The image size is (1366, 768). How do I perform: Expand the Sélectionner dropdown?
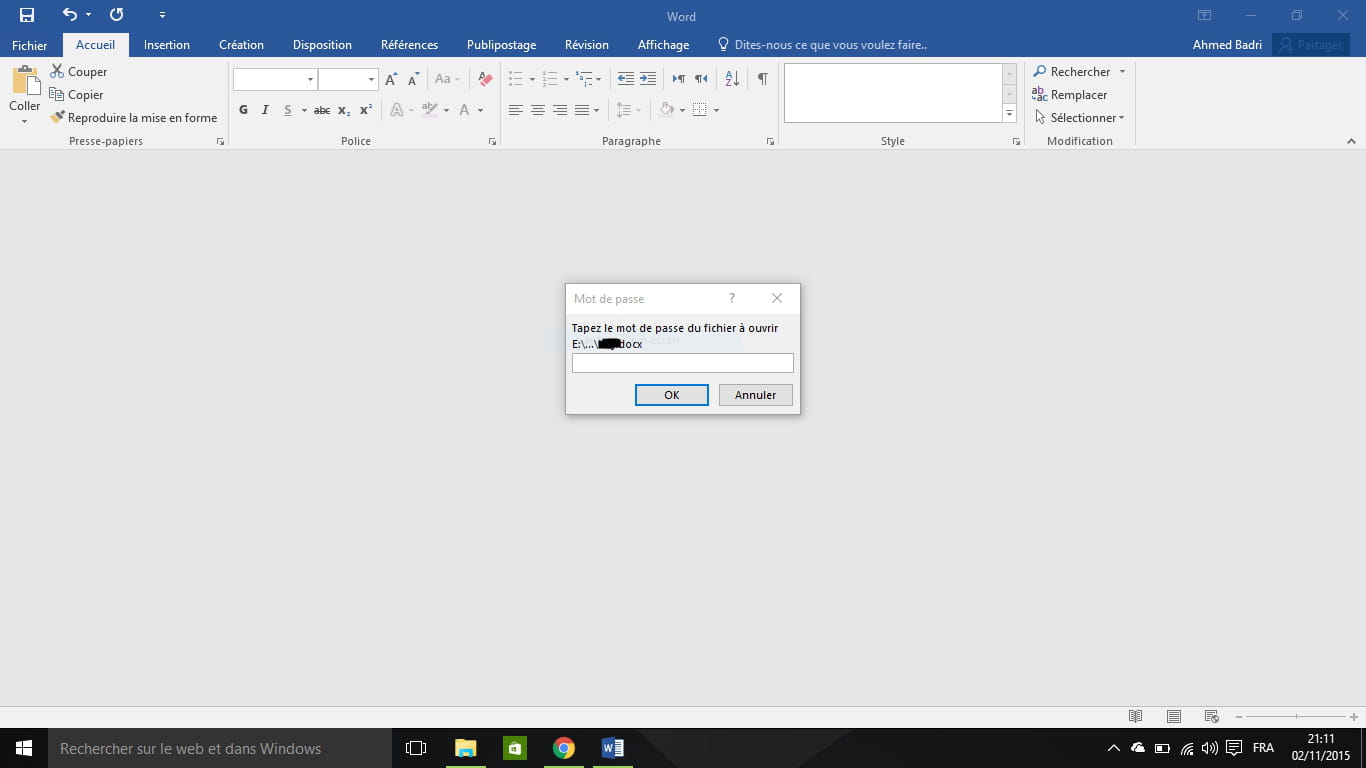pos(1121,118)
